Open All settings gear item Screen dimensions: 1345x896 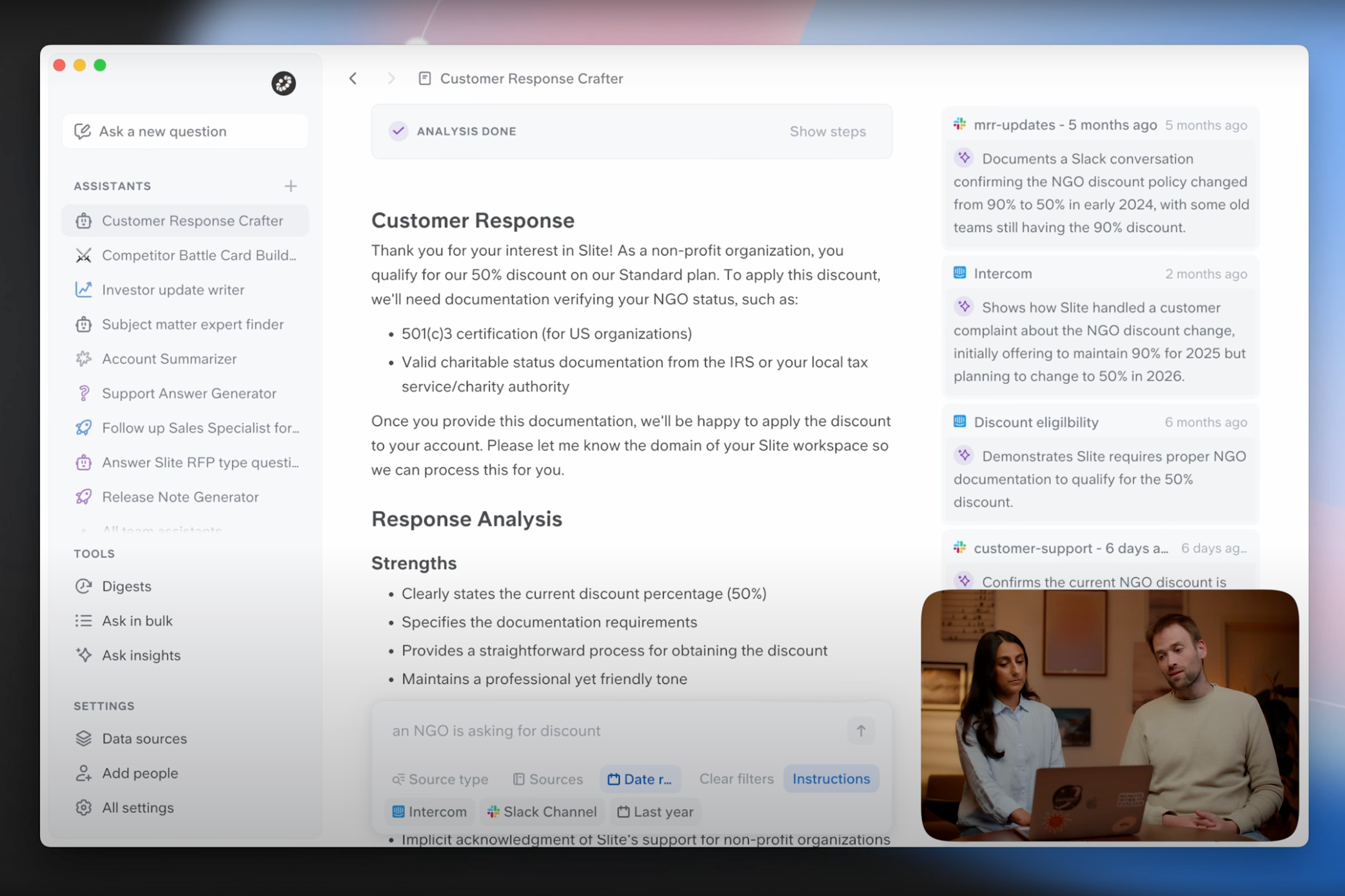(137, 807)
